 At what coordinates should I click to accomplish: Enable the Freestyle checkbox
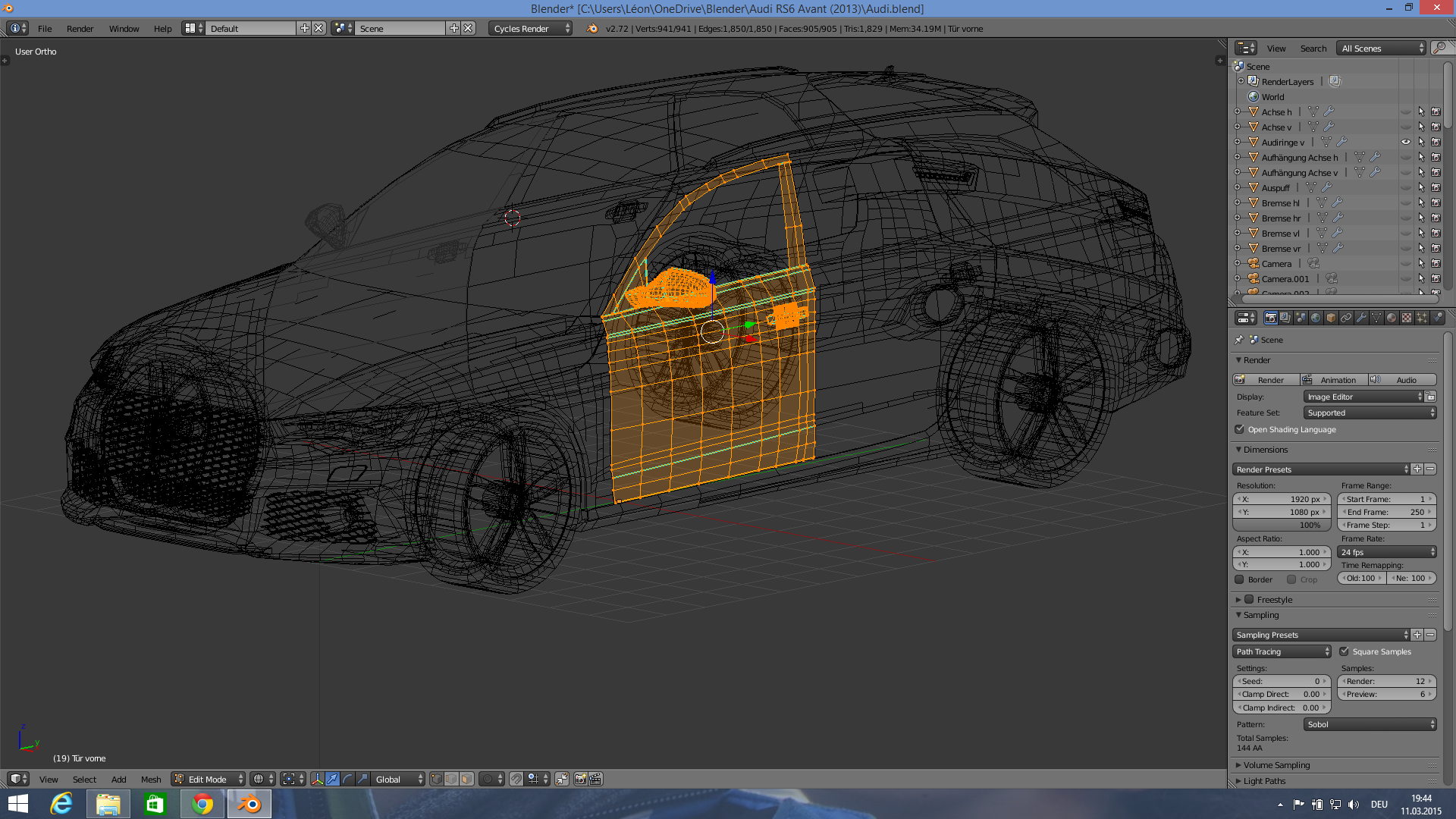(x=1249, y=599)
